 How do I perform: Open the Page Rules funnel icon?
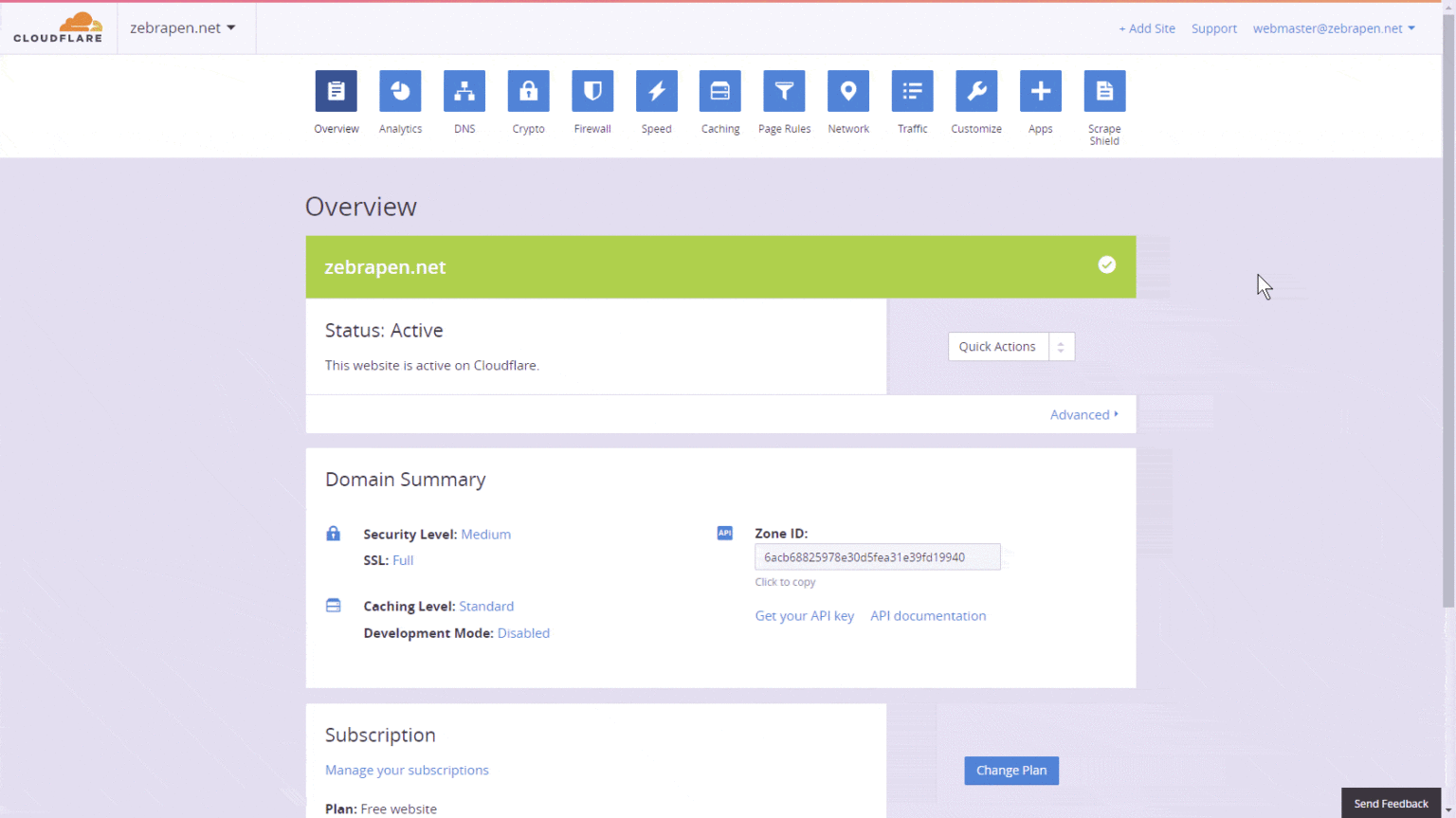pyautogui.click(x=784, y=91)
